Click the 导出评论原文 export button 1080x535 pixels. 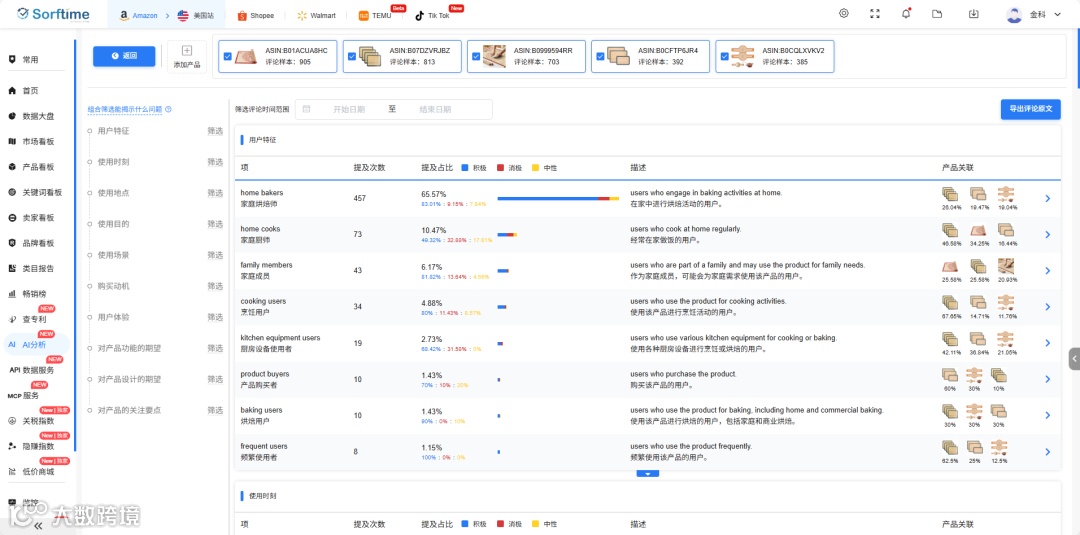1030,109
